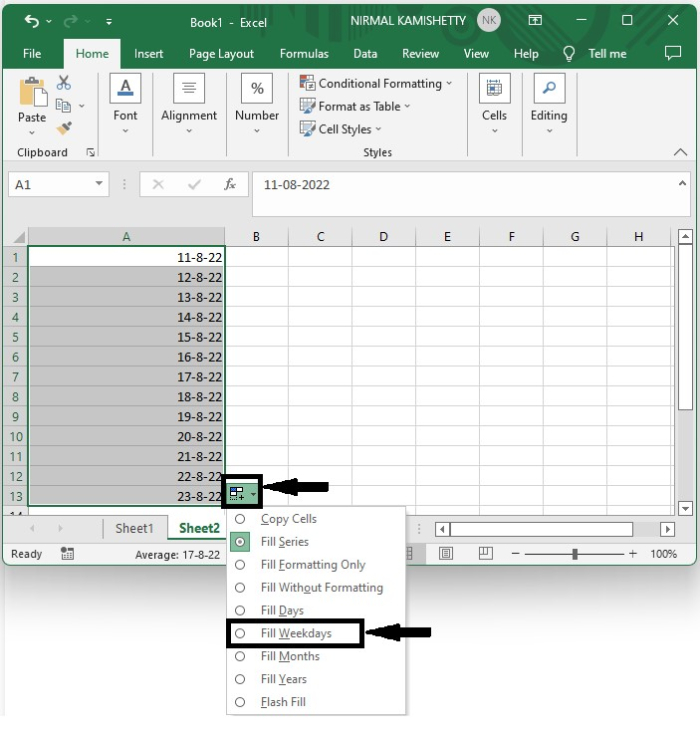Click the 100% zoom level
The image size is (700, 732).
(x=663, y=554)
